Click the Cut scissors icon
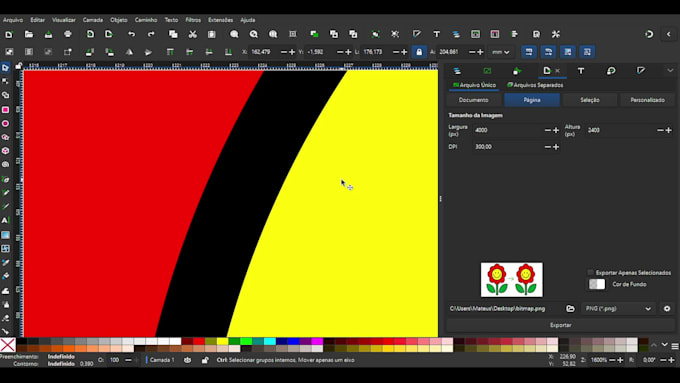Image resolution: width=680 pixels, height=383 pixels. coord(193,34)
